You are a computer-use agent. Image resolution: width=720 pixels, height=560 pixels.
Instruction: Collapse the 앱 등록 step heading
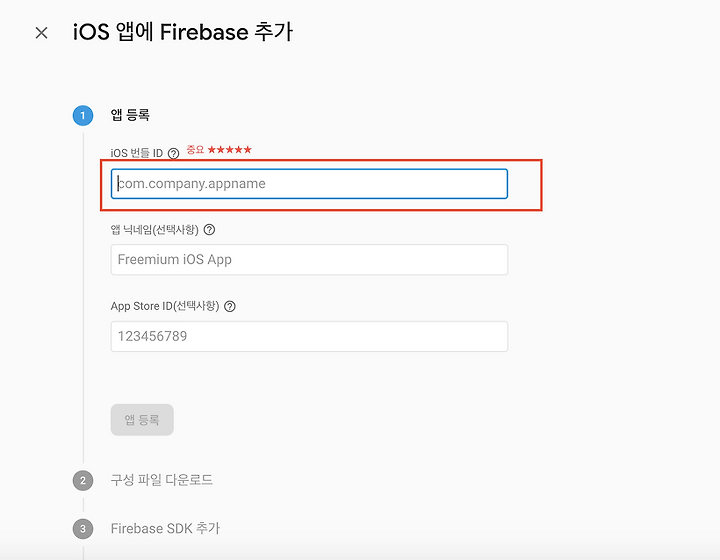coord(130,115)
